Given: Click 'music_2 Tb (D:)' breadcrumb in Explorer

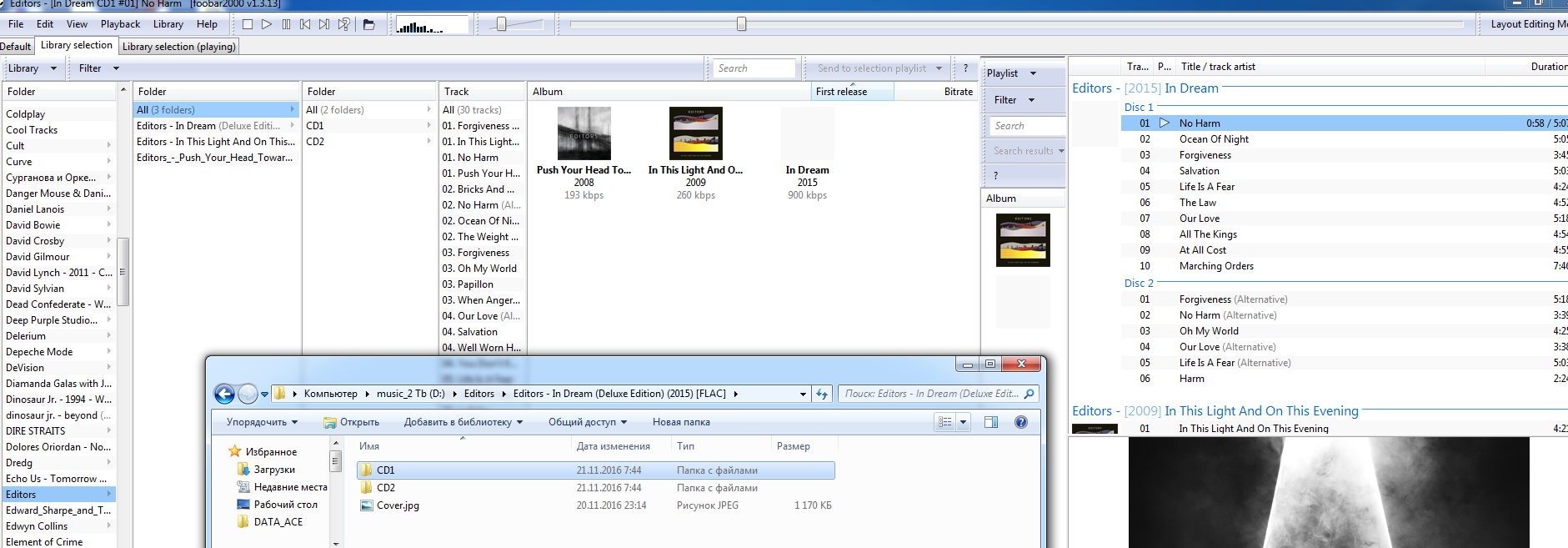Looking at the screenshot, I should coord(410,394).
